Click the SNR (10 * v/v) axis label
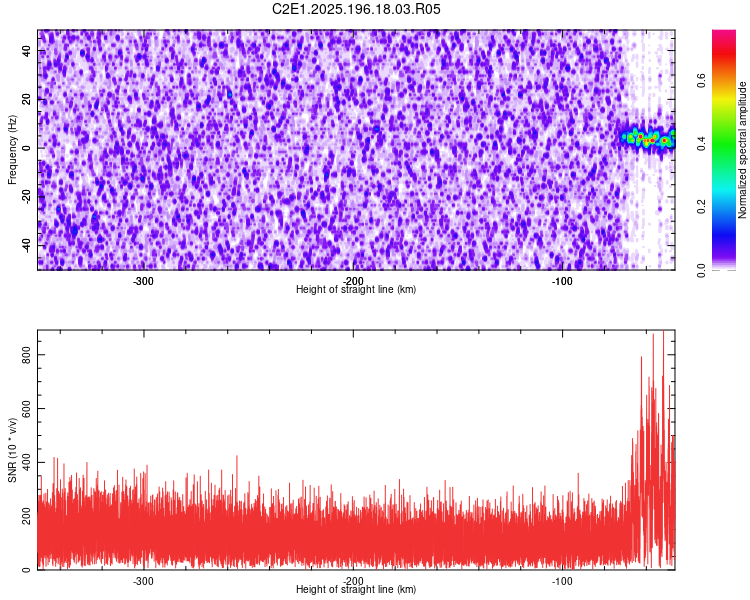The image size is (750, 600). point(12,450)
